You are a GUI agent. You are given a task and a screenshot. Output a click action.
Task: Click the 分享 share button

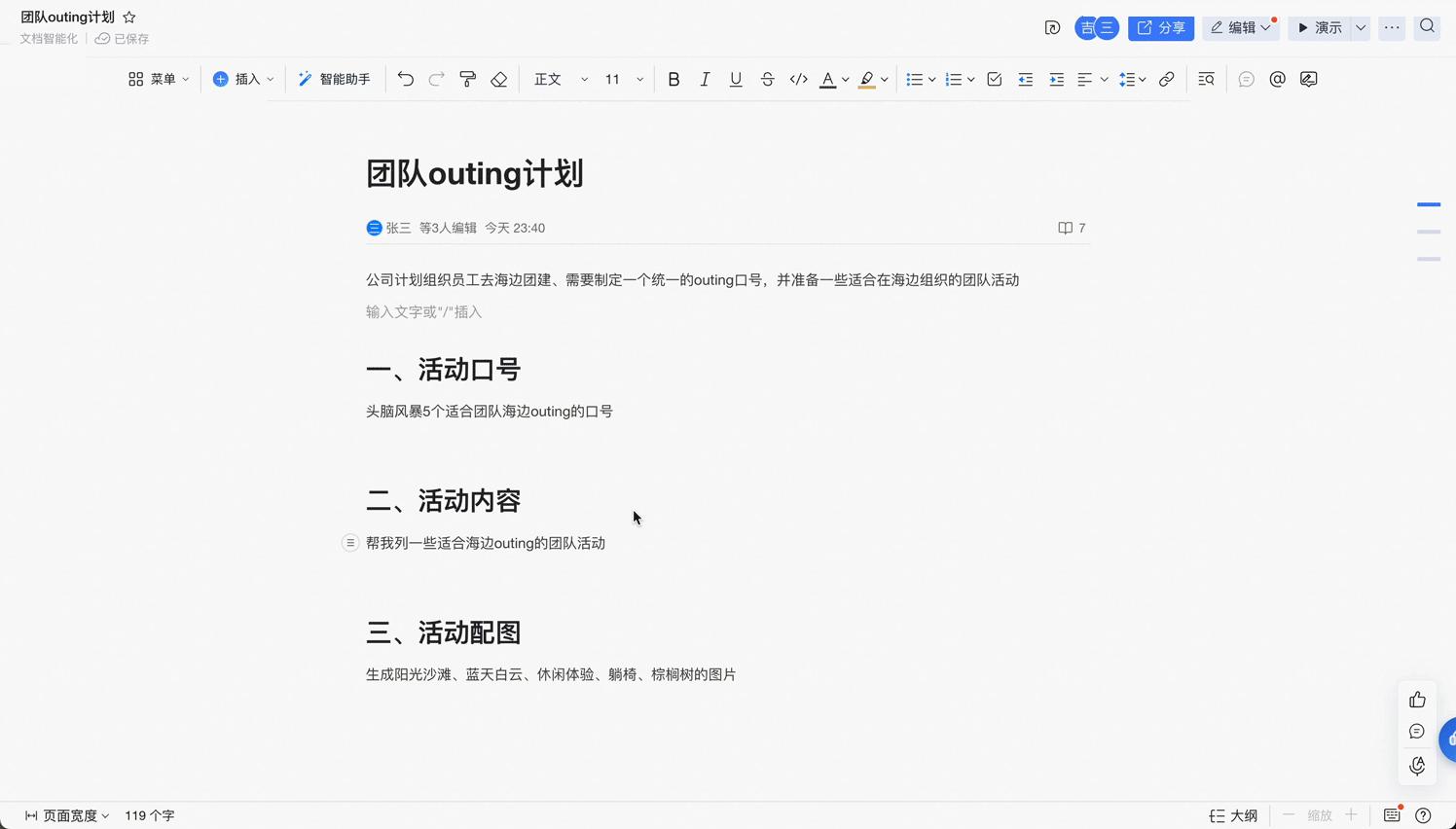(x=1160, y=27)
